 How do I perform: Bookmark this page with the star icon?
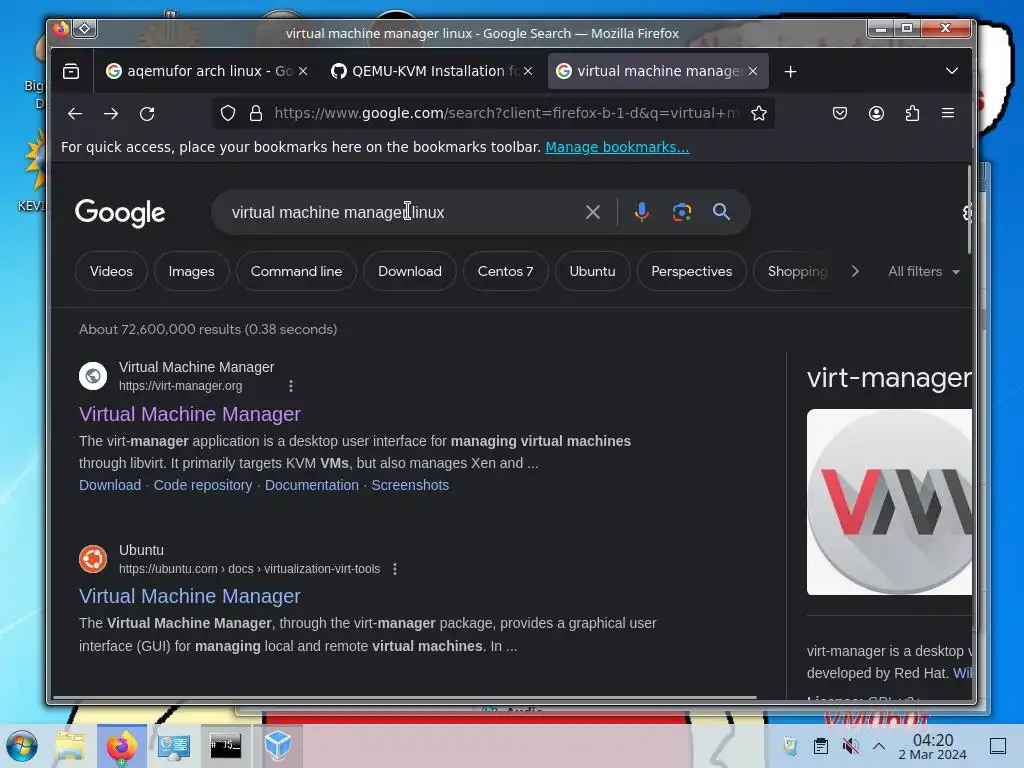click(759, 114)
